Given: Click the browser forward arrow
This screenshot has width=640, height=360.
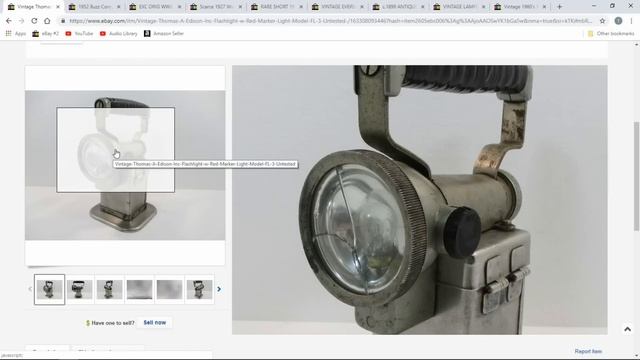Looking at the screenshot, I should 21,21.
